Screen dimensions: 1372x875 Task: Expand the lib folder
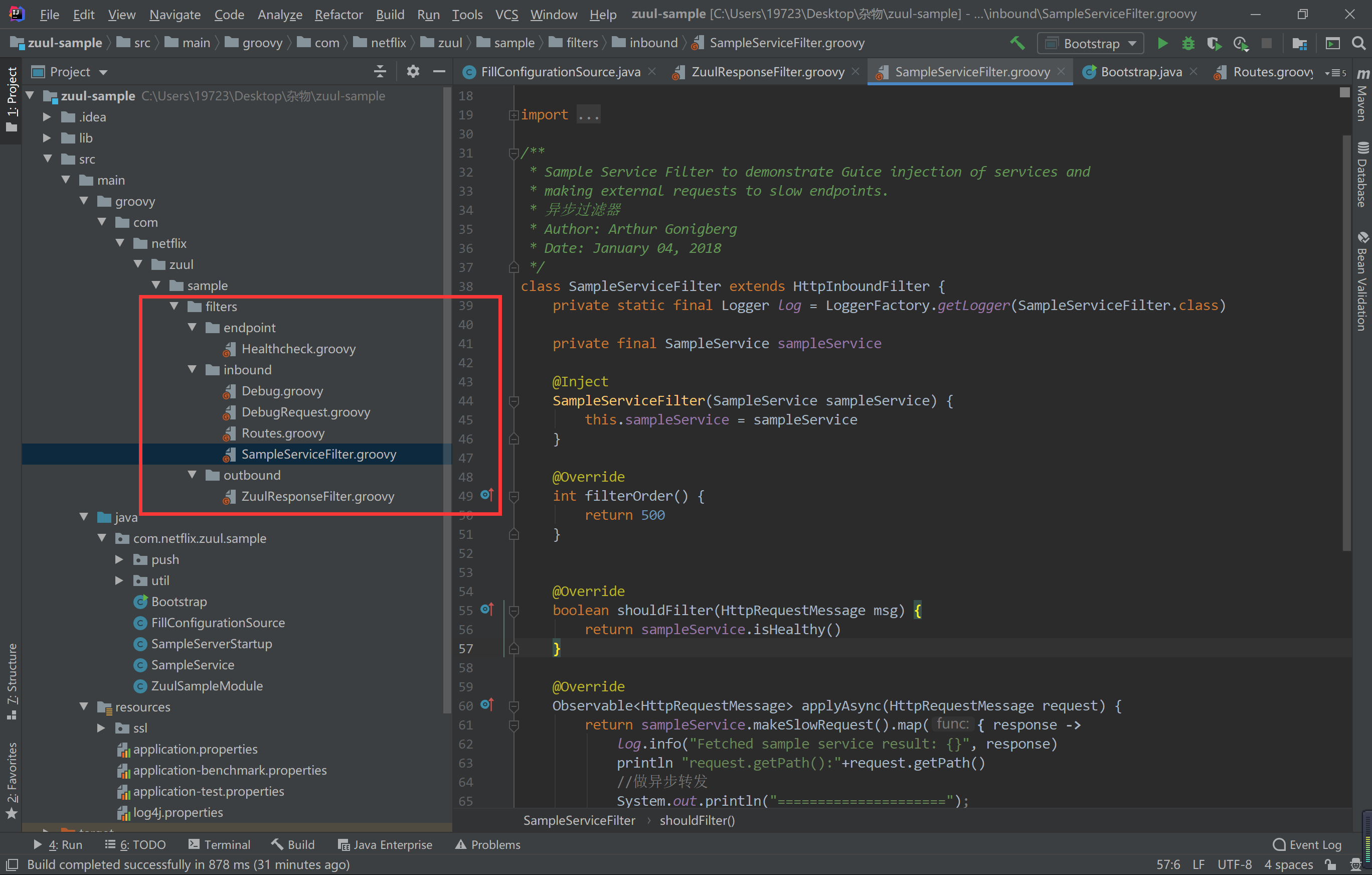point(47,138)
